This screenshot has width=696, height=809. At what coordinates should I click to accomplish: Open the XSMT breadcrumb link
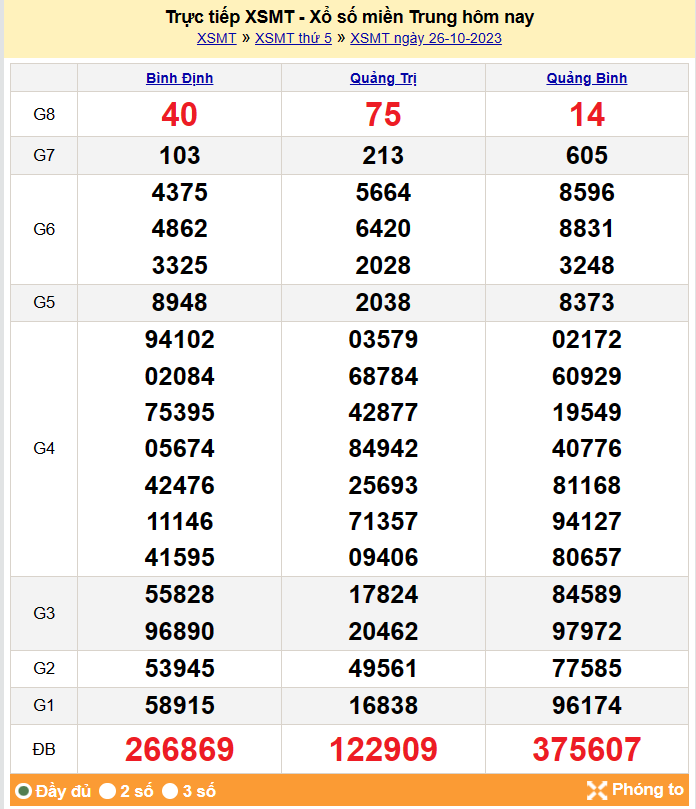coord(216,38)
